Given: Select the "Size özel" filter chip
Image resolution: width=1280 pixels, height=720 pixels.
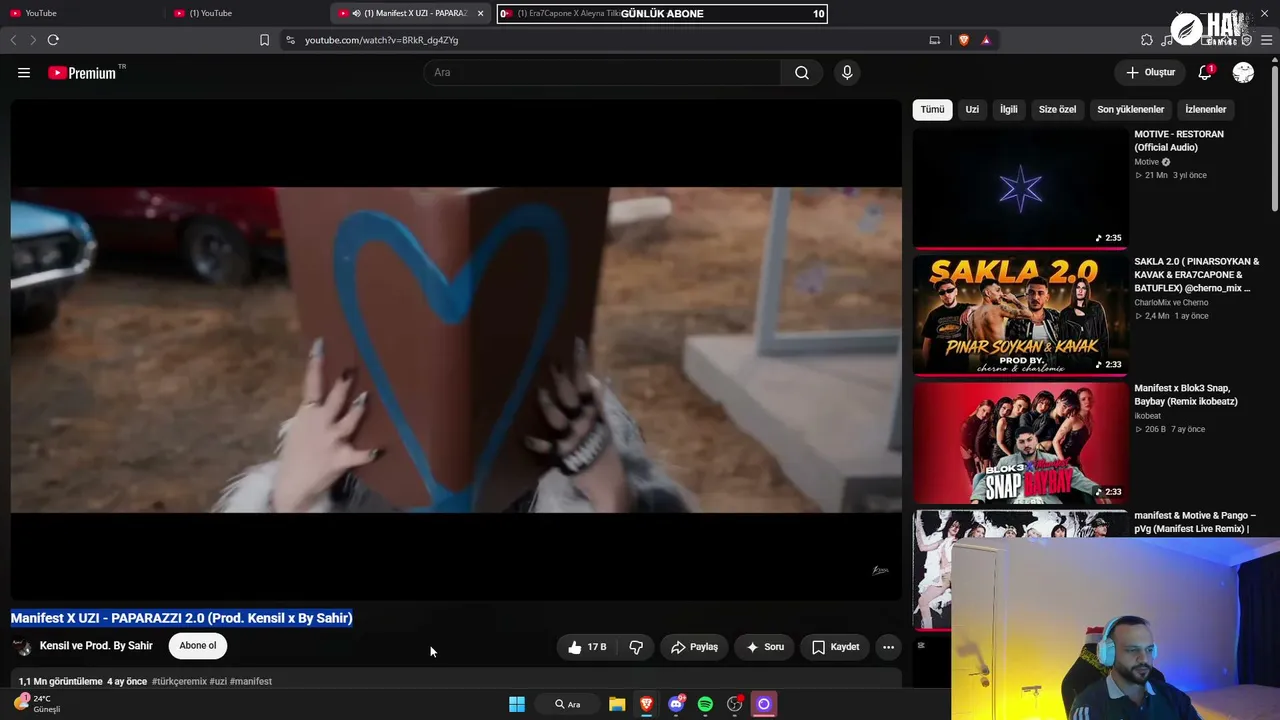Looking at the screenshot, I should tap(1057, 109).
